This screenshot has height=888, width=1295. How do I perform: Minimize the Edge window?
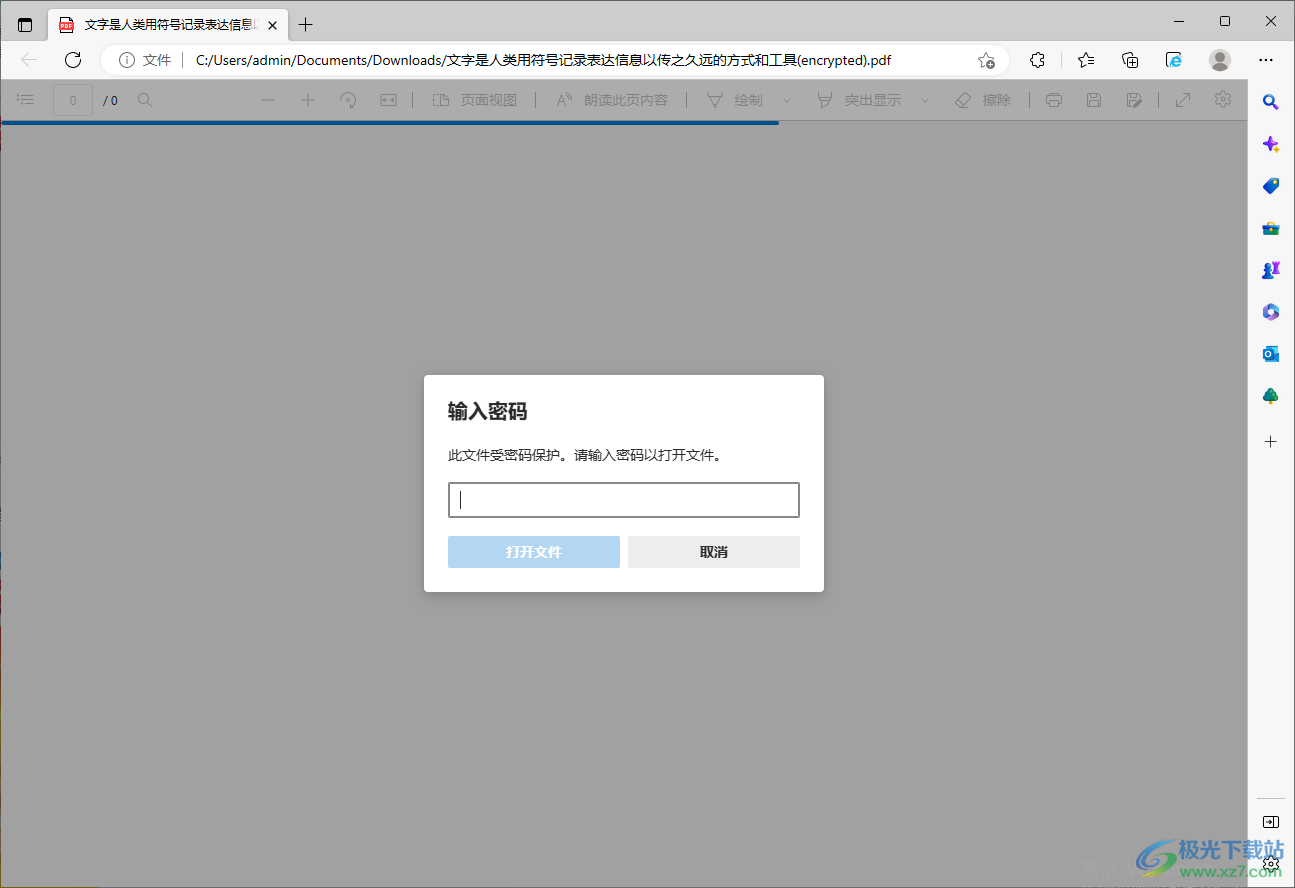click(x=1180, y=21)
